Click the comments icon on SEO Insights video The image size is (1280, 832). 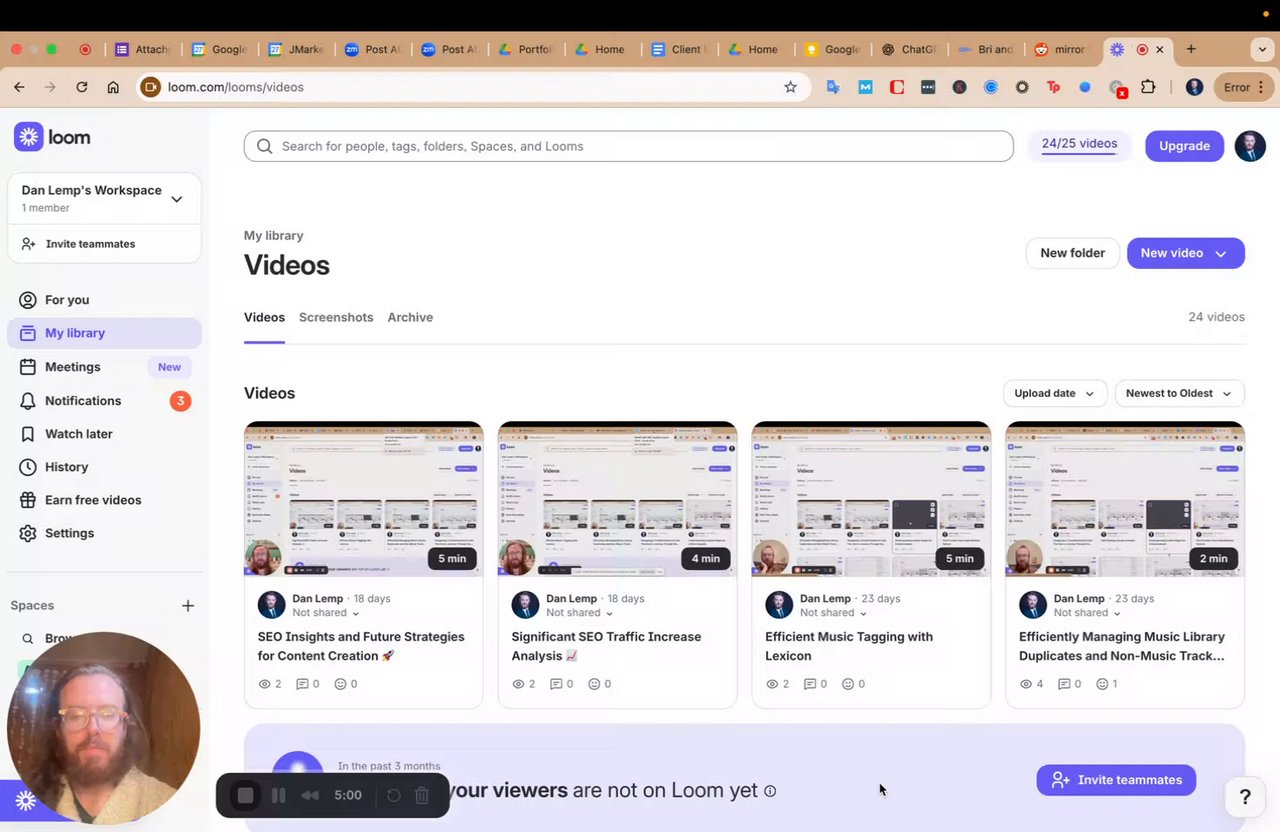tap(302, 684)
